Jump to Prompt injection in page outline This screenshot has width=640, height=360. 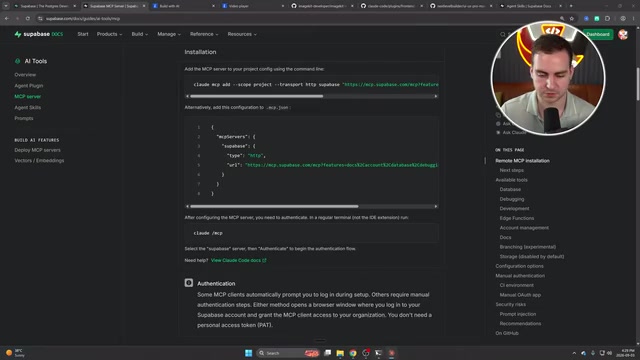tap(518, 314)
